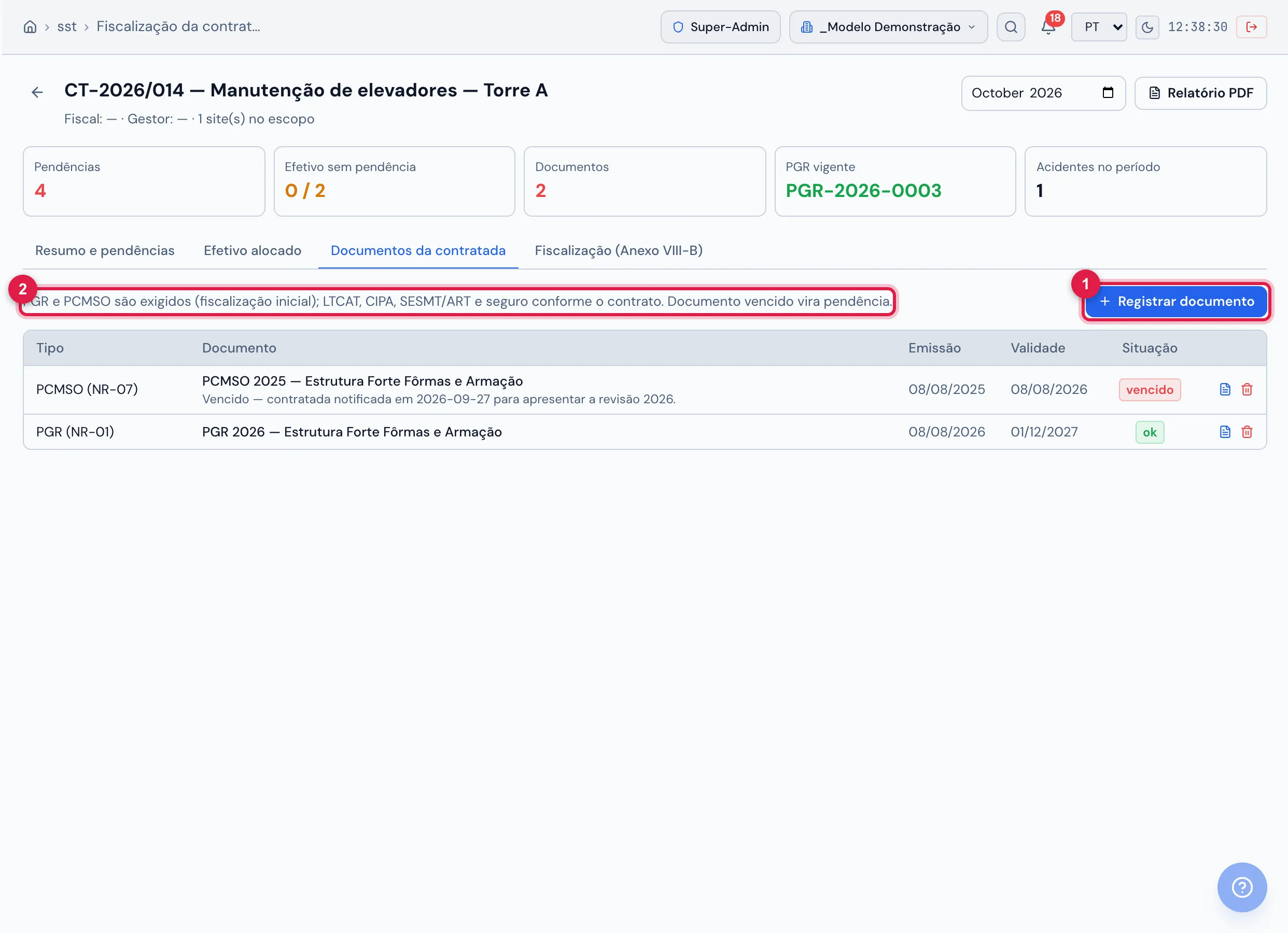The image size is (1288, 933).
Task: Click the PGR (NR-01) type cell
Action: pos(75,432)
